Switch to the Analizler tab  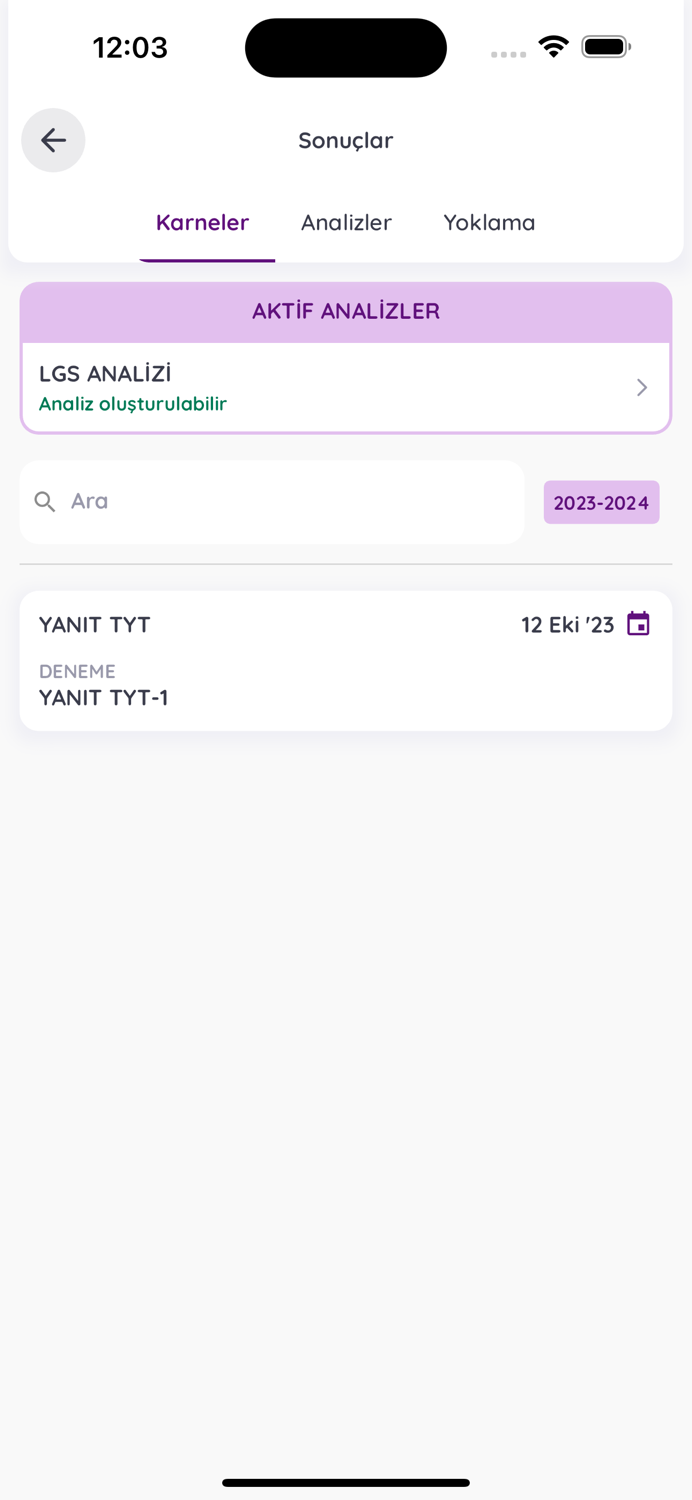tap(346, 223)
